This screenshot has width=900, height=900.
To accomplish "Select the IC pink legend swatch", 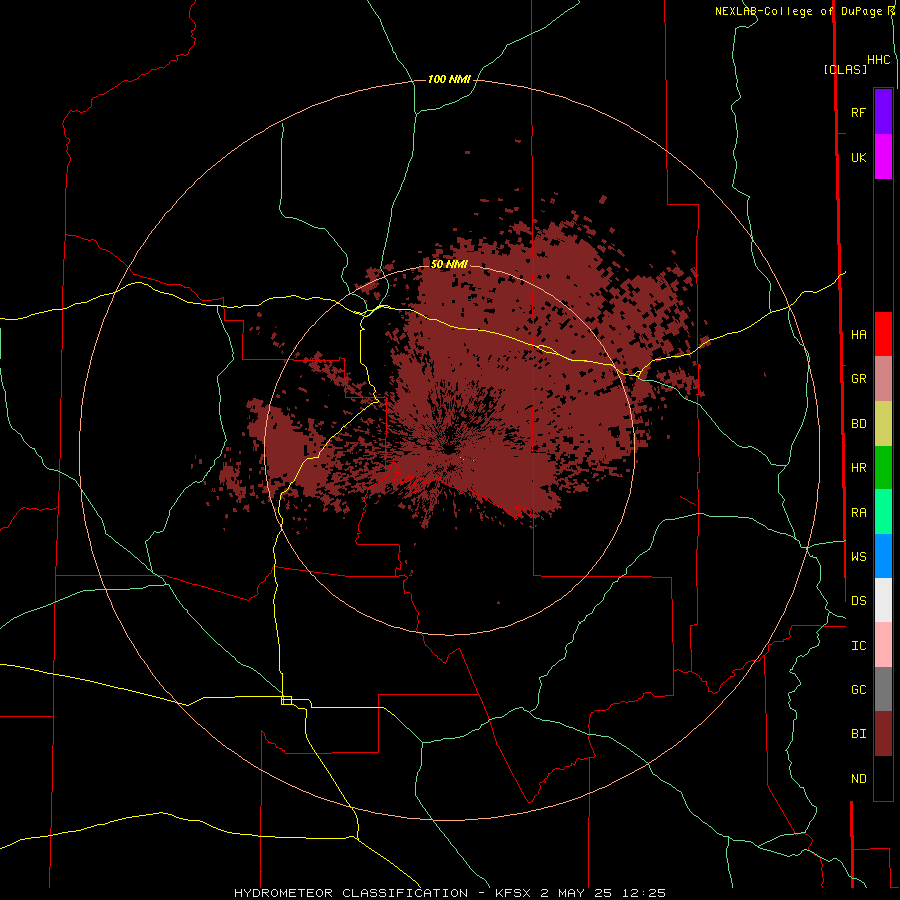I will (883, 645).
